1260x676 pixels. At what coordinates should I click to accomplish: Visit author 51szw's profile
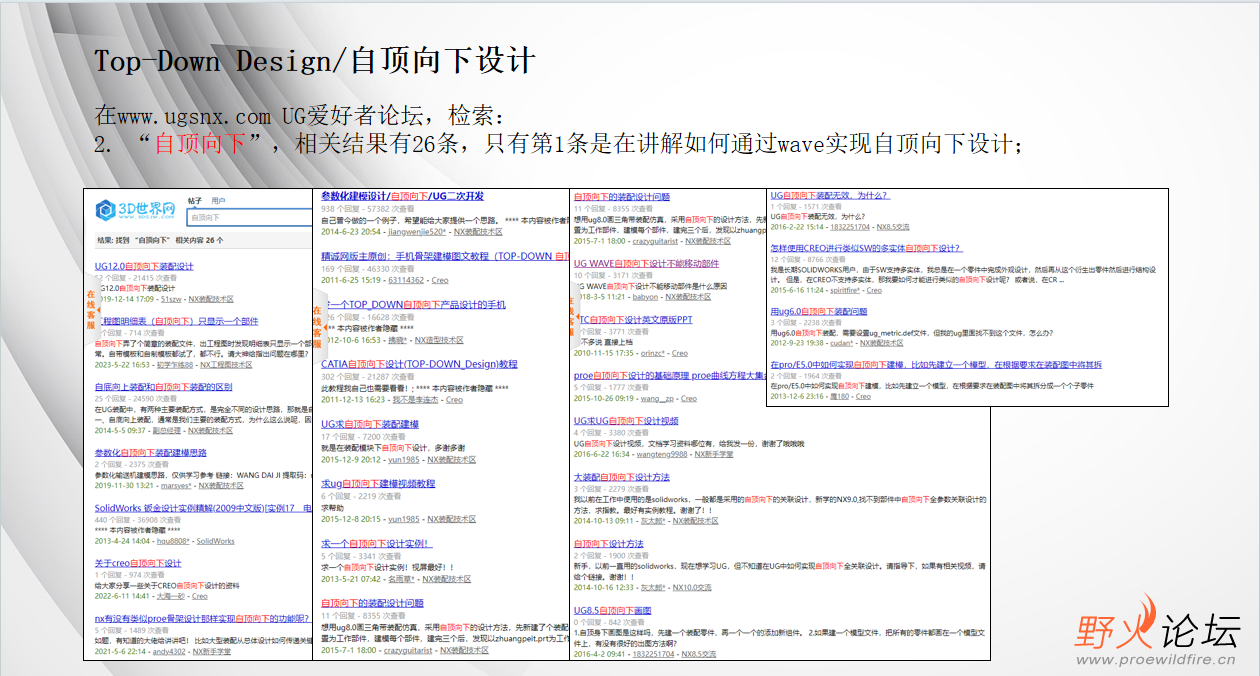tap(171, 299)
